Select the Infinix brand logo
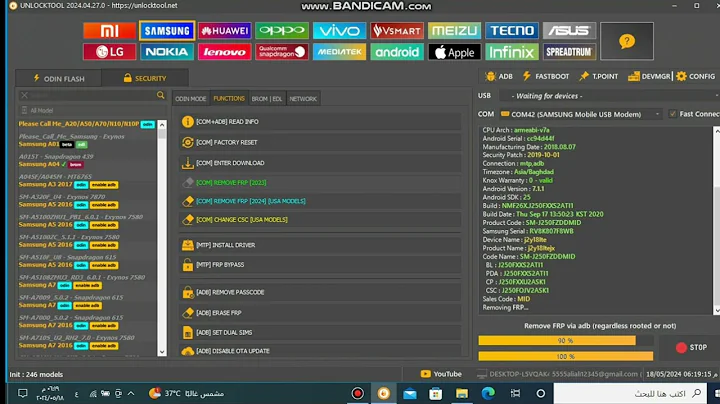720x404 pixels. pyautogui.click(x=512, y=52)
